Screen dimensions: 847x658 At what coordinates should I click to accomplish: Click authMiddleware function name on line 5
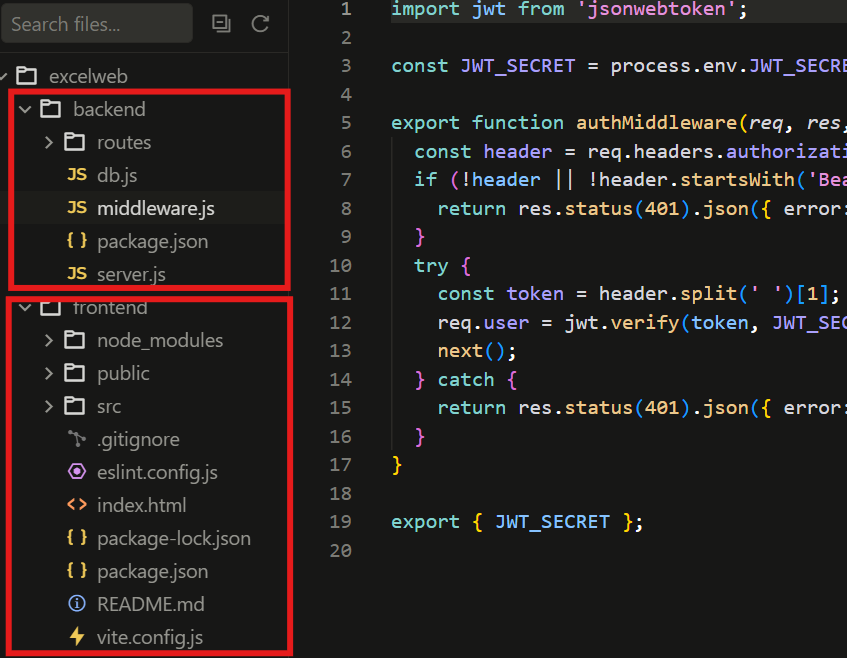click(x=656, y=123)
